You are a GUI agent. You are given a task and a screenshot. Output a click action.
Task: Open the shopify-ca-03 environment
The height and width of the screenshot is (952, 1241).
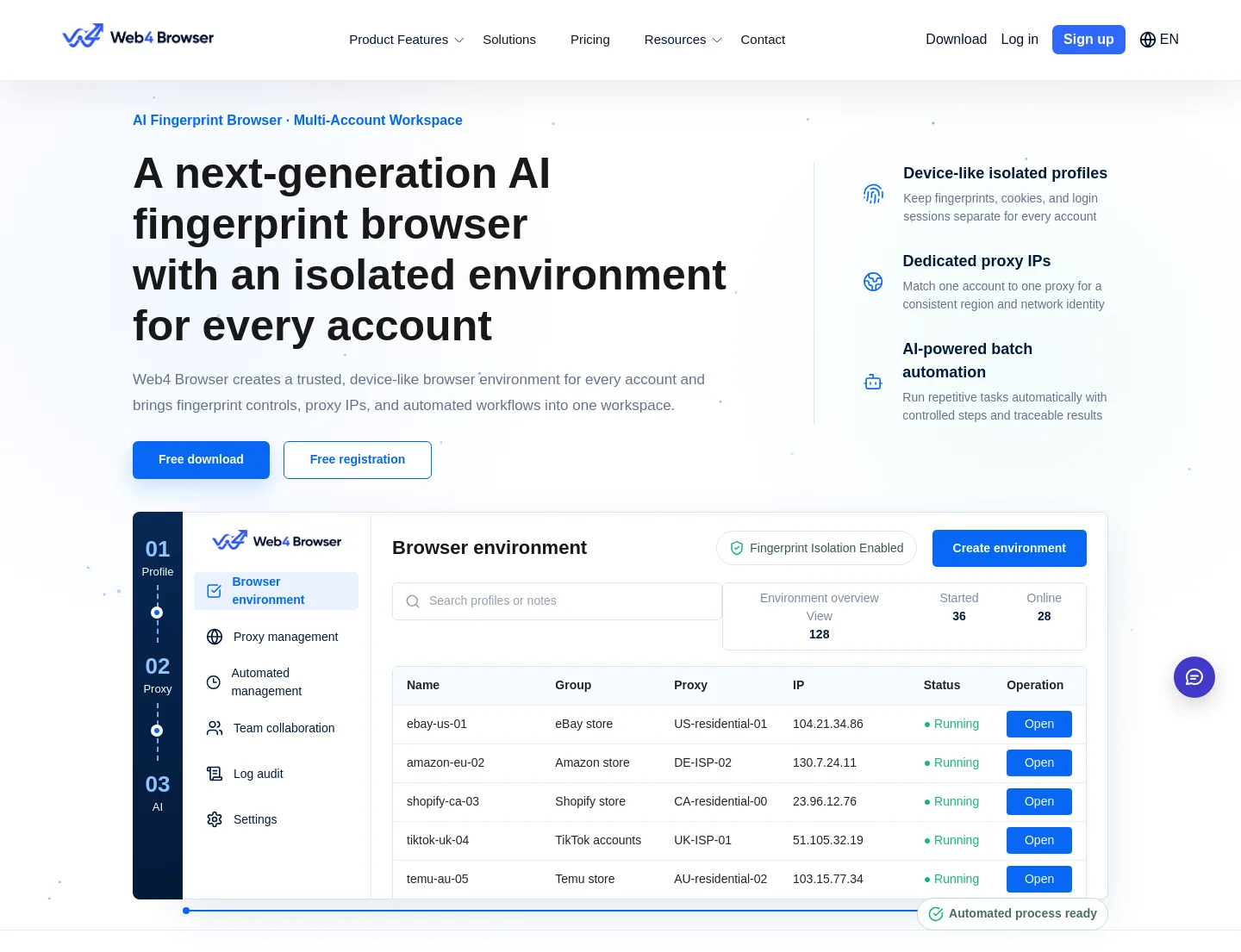pyautogui.click(x=1039, y=802)
